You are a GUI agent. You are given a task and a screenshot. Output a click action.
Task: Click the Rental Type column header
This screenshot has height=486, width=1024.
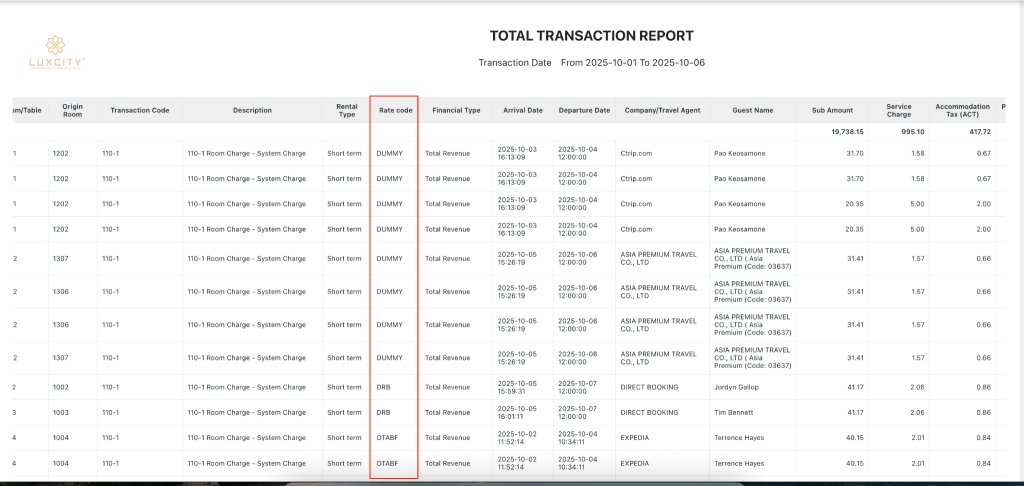click(x=347, y=110)
